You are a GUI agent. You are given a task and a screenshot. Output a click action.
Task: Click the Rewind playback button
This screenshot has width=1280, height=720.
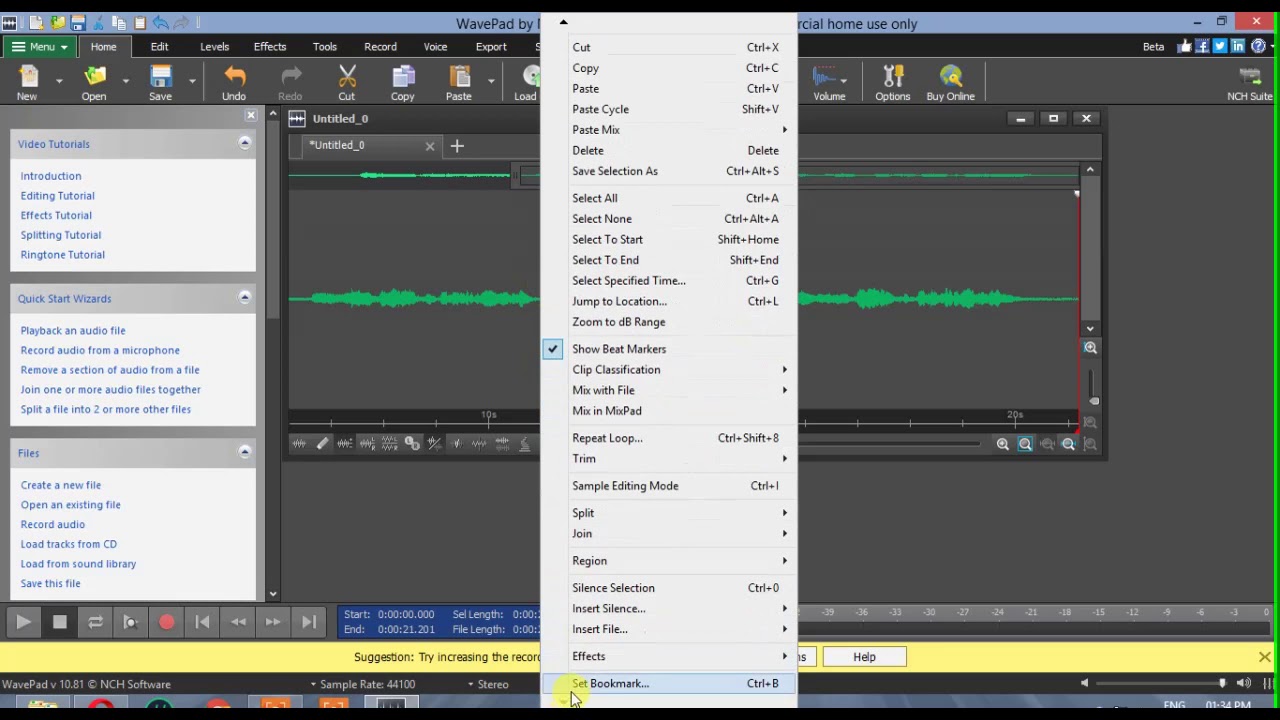coord(238,622)
